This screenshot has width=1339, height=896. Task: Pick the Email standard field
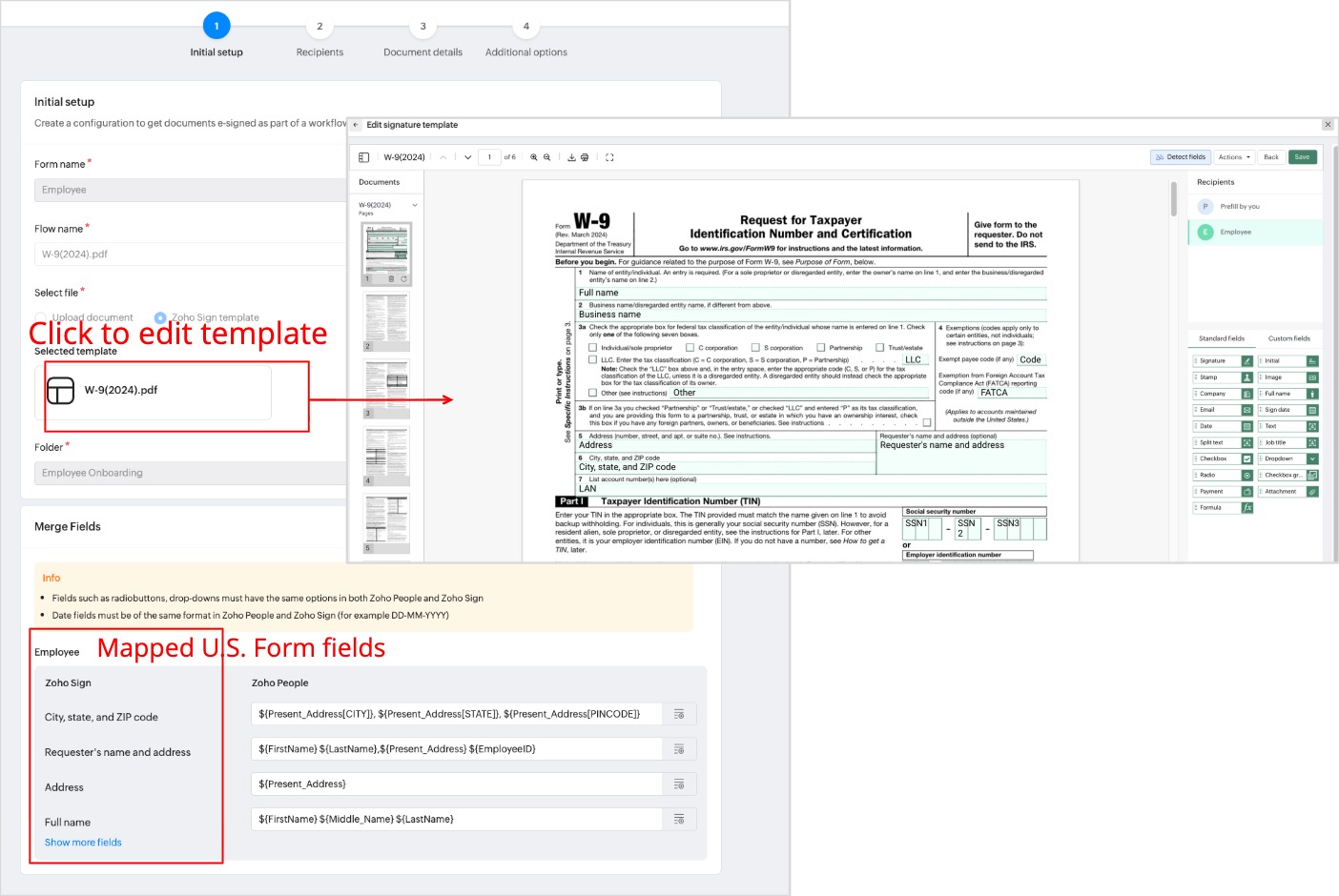1223,410
